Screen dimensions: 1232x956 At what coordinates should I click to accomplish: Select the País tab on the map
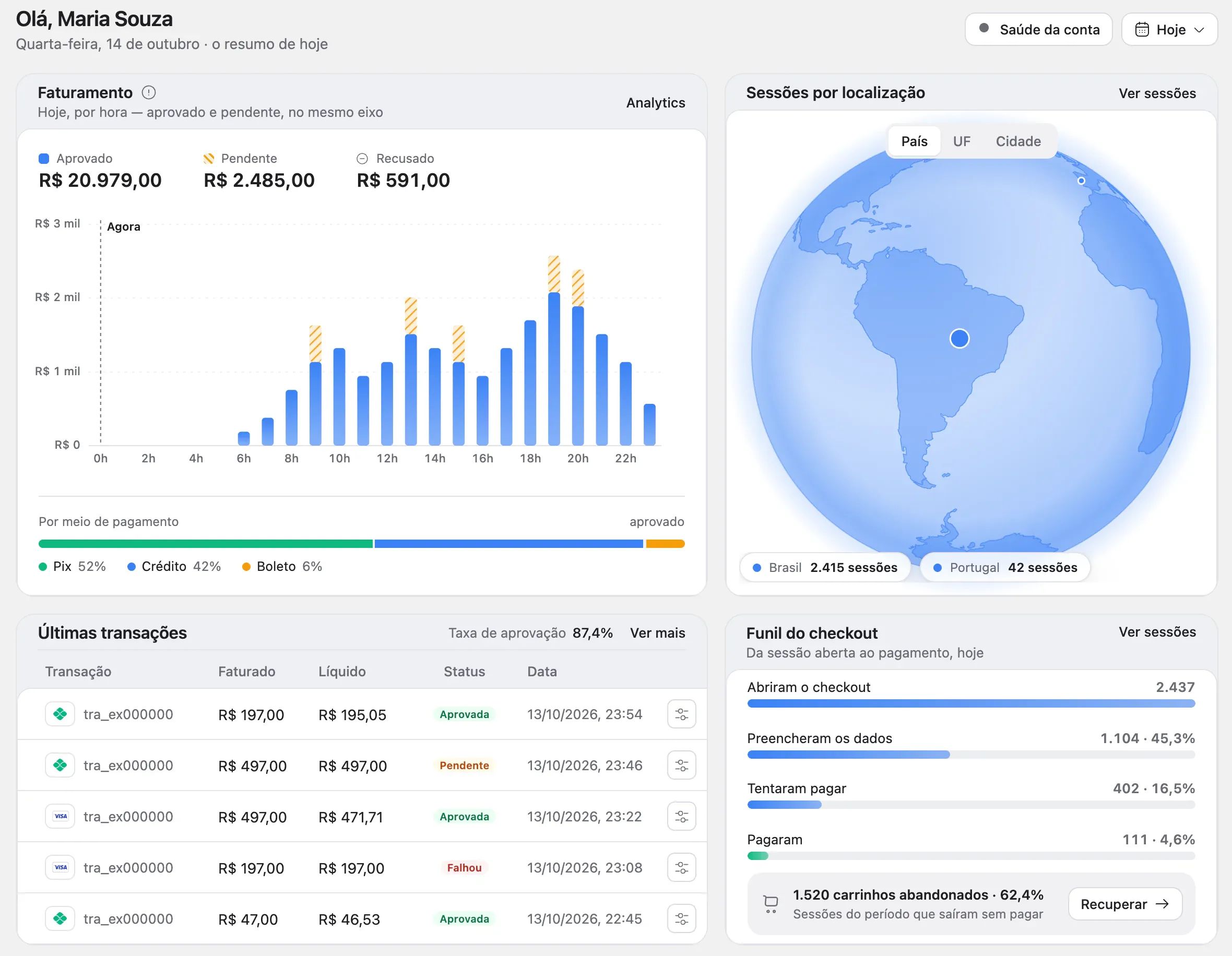[914, 141]
